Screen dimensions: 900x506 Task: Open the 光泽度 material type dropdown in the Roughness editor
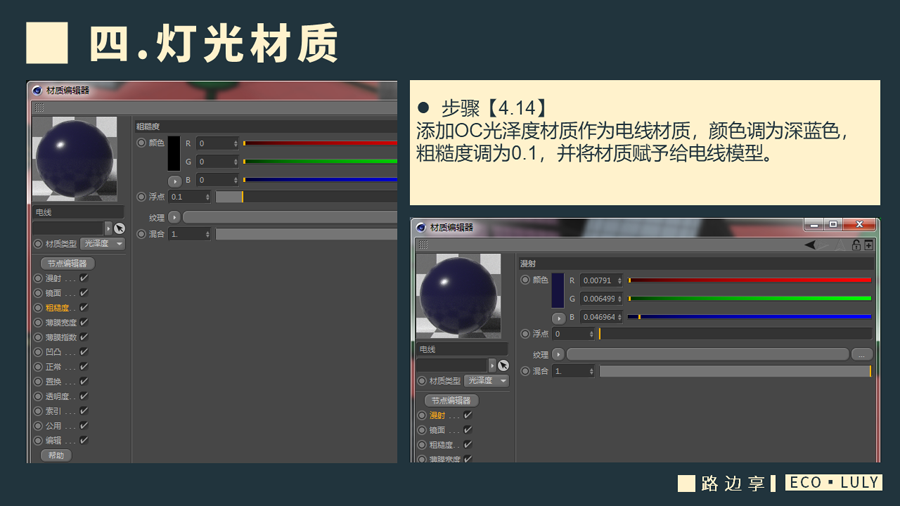pos(103,244)
